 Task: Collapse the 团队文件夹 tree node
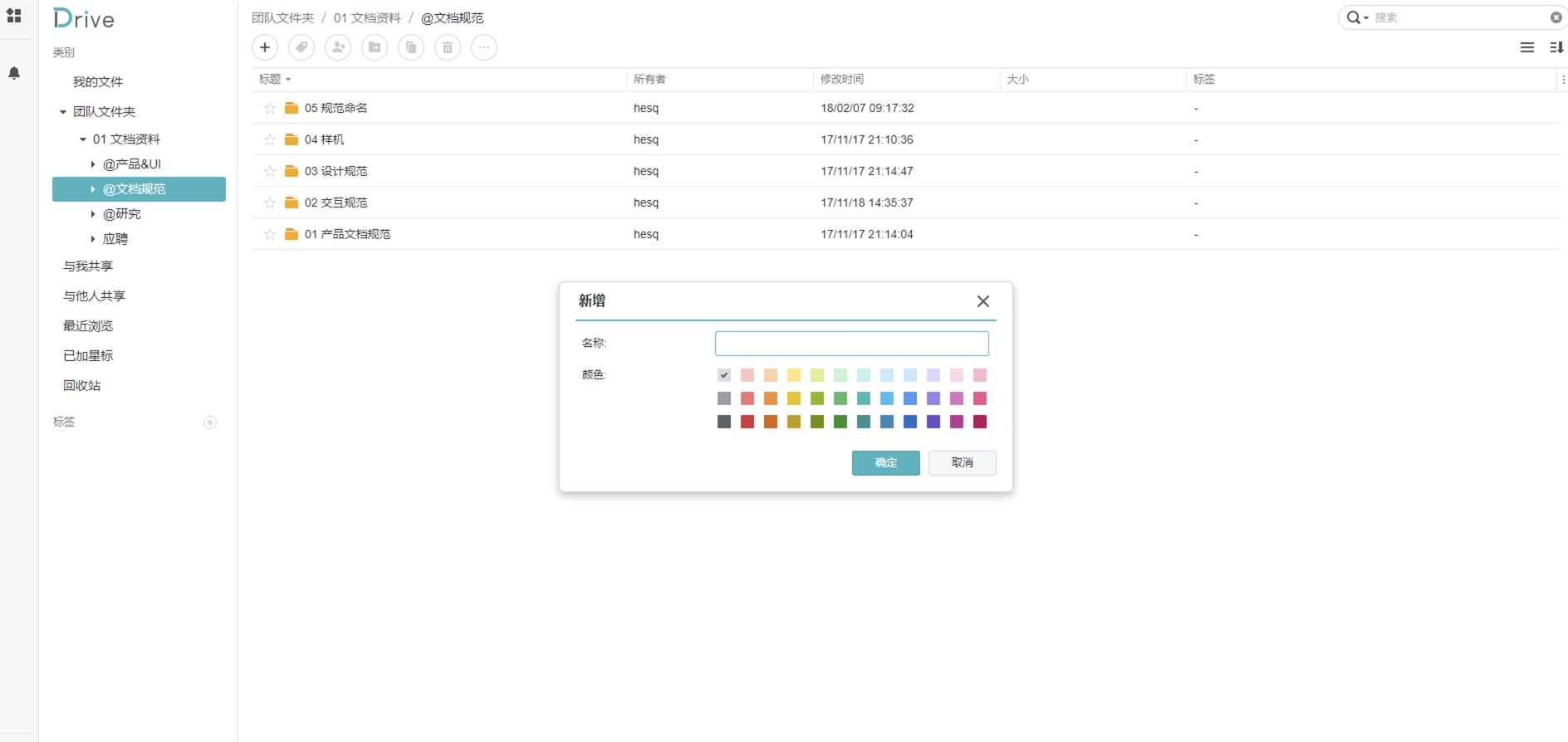click(x=63, y=112)
